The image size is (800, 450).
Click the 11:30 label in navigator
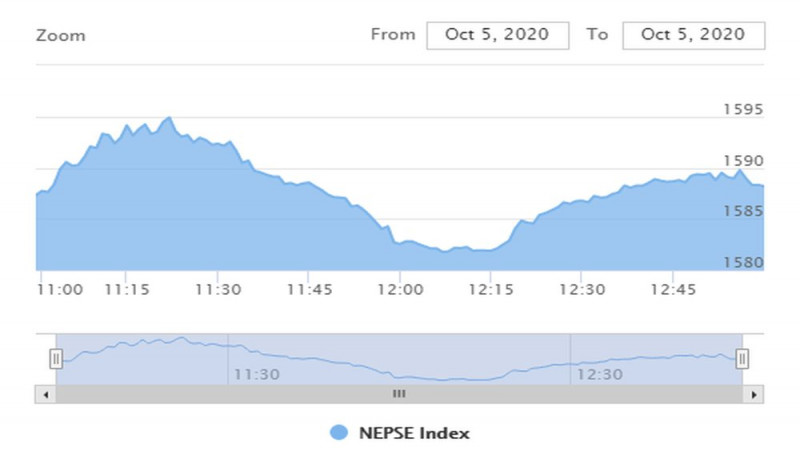click(x=256, y=374)
